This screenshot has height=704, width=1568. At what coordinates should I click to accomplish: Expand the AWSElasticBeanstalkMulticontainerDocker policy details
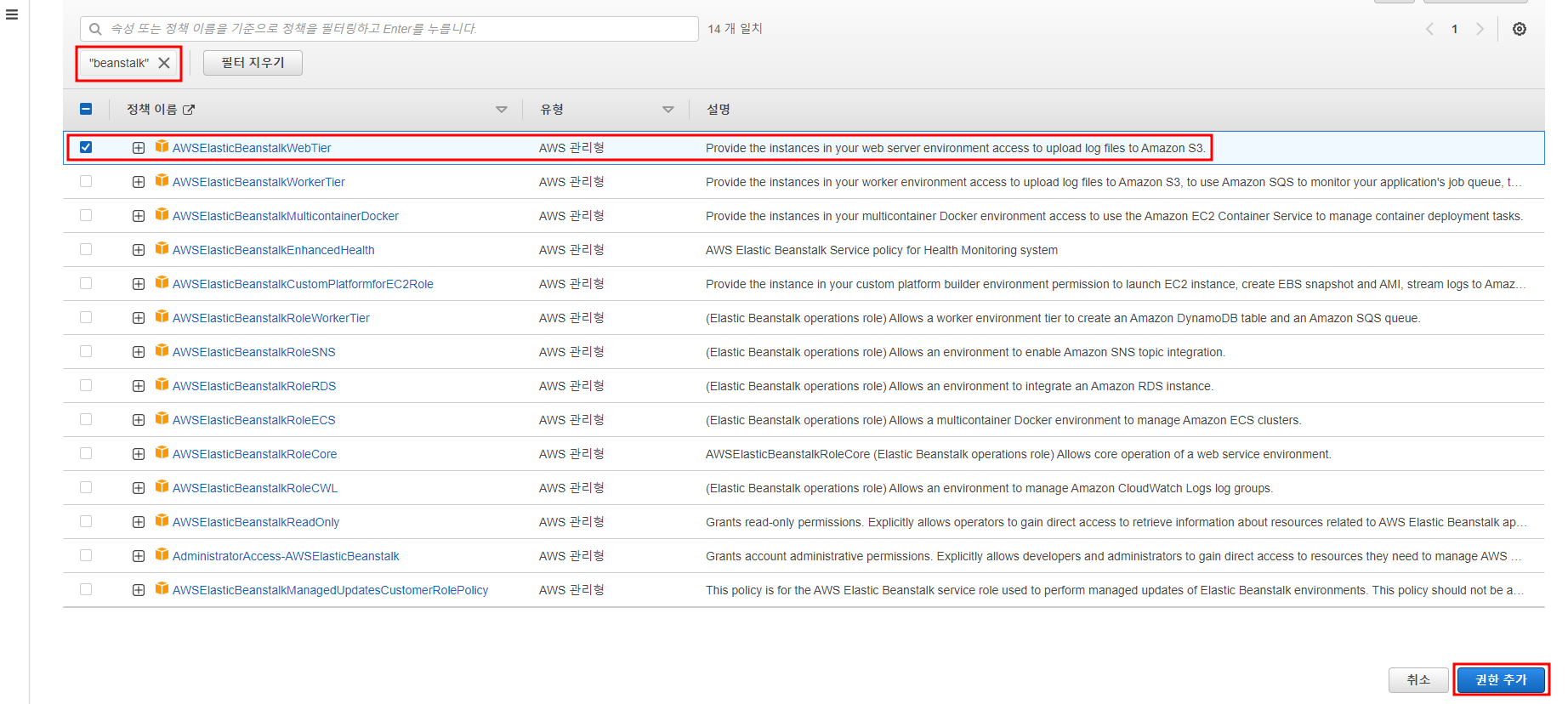click(x=139, y=216)
